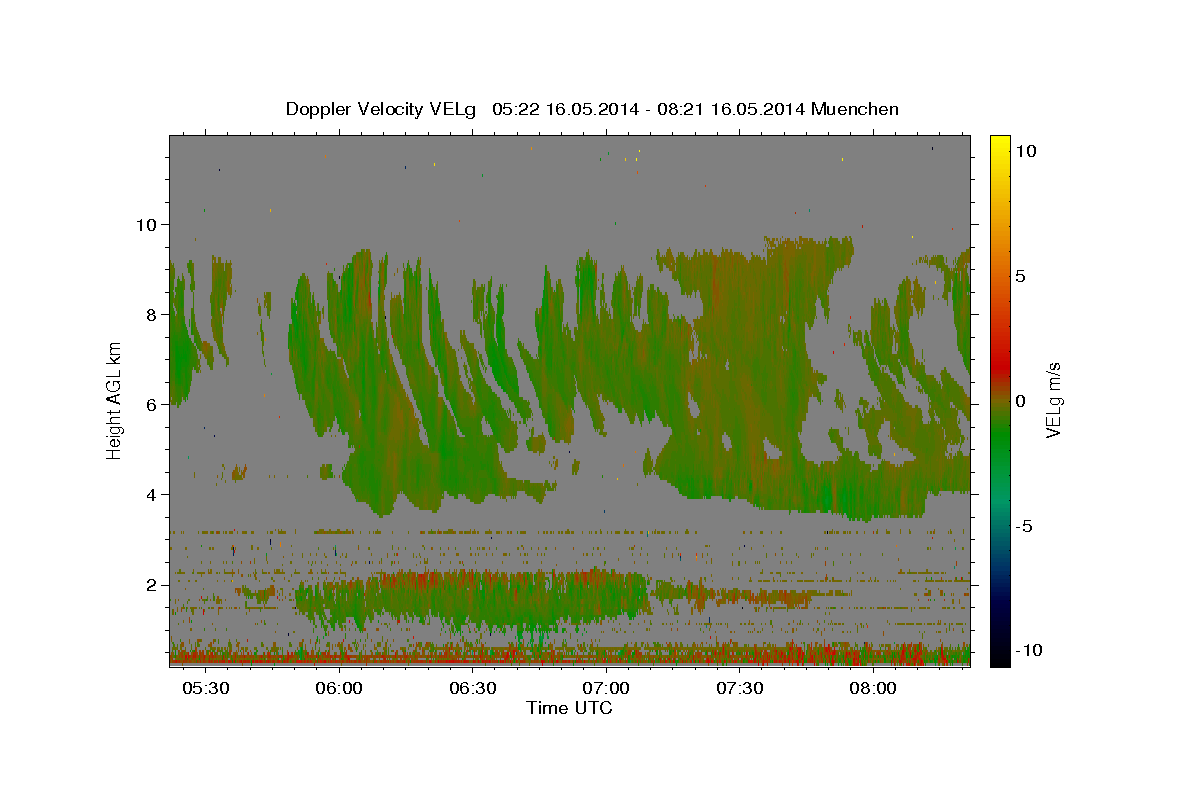Click the red ground clutter band at bottom

point(570,659)
